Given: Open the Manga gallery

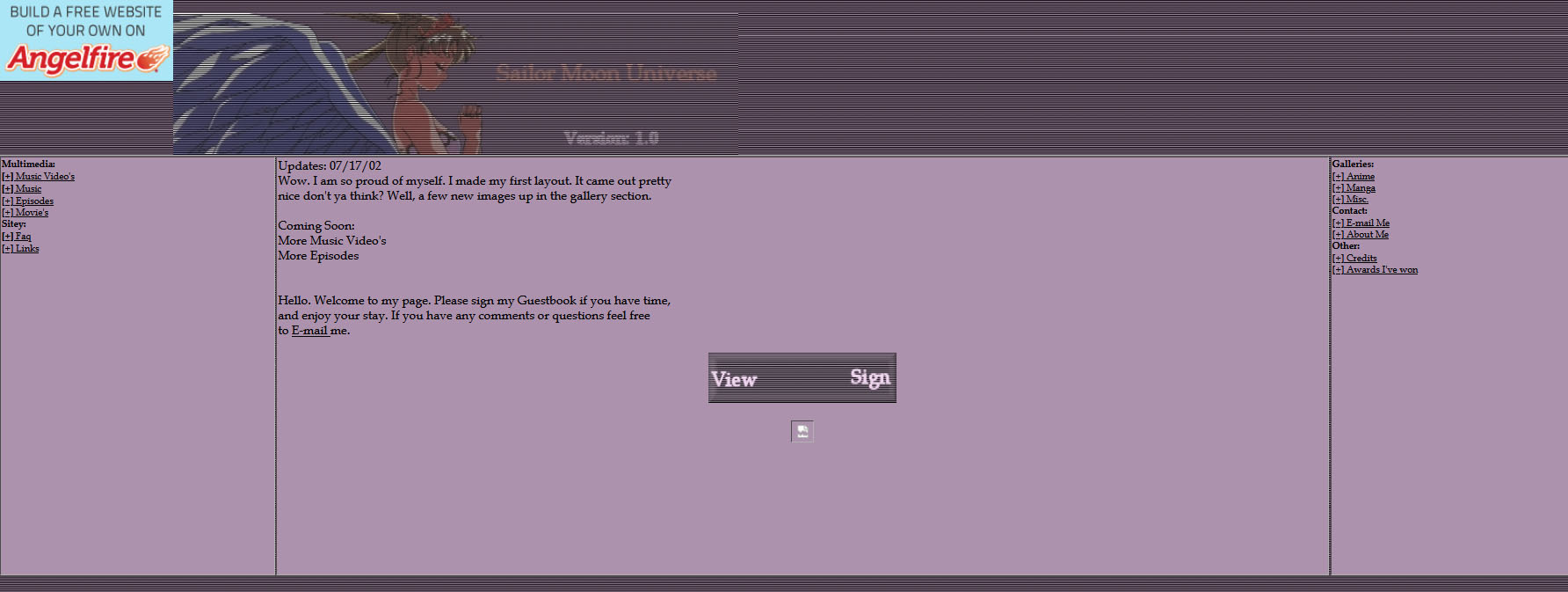Looking at the screenshot, I should point(1354,187).
